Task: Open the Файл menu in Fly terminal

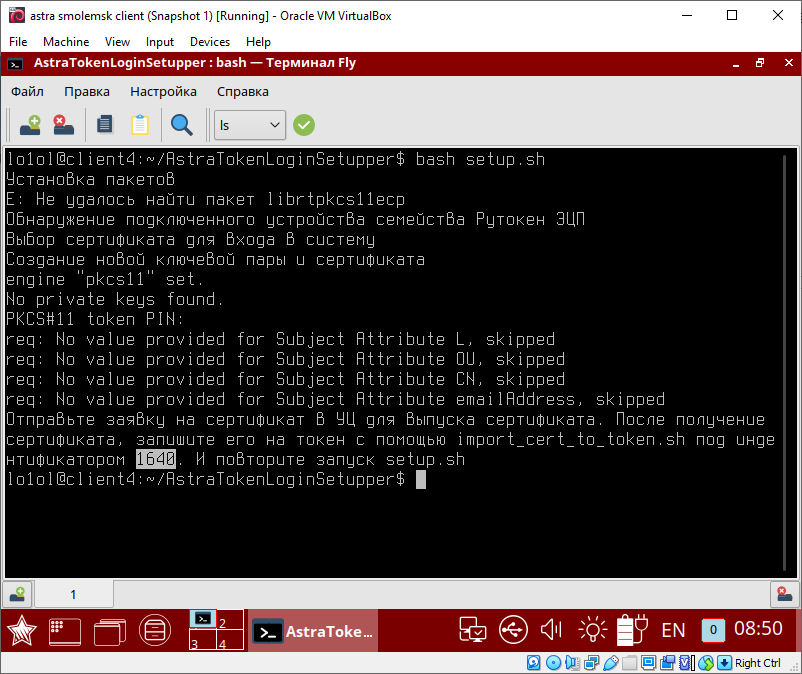Action: pos(27,92)
